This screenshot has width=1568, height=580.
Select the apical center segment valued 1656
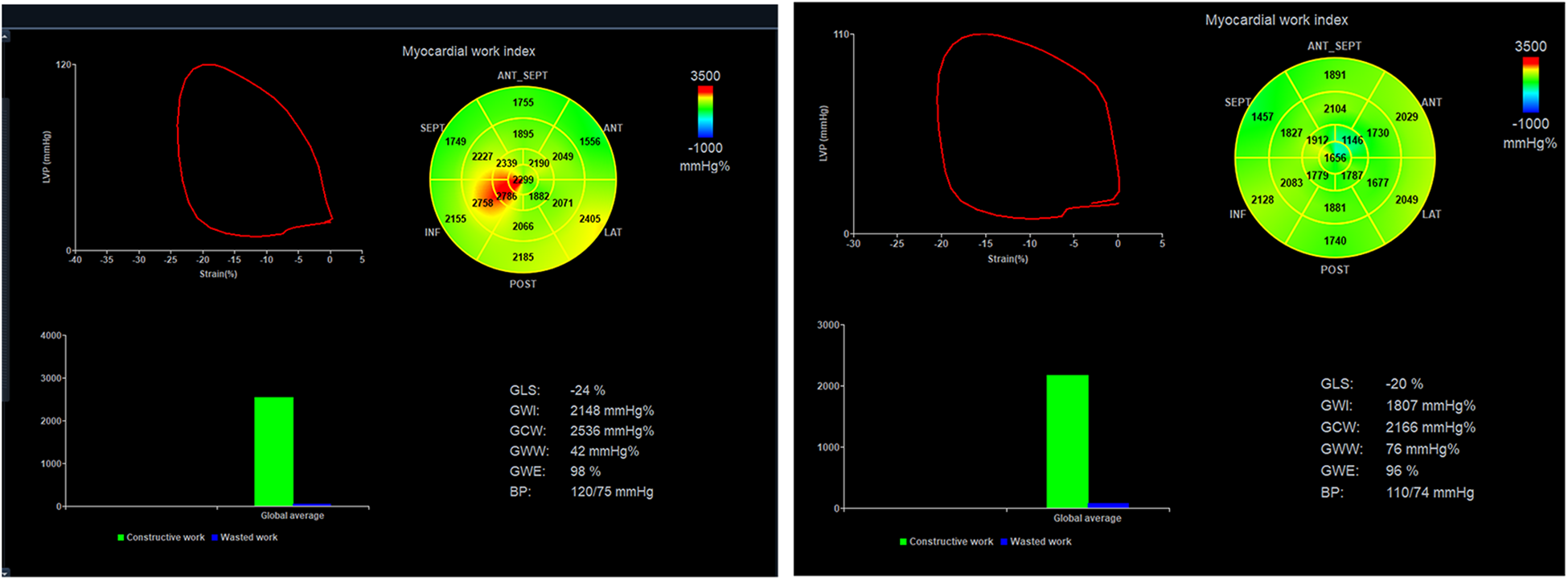tap(1335, 158)
